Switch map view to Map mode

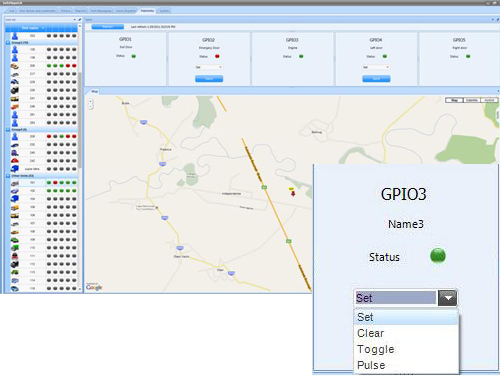(454, 100)
